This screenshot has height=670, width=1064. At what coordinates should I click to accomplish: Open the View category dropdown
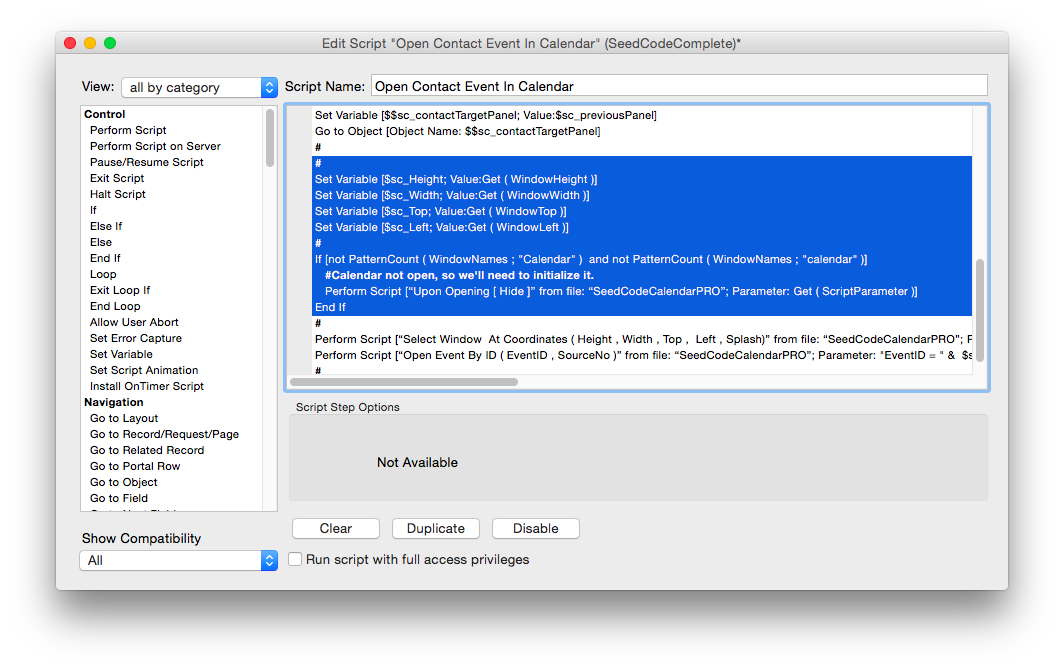coord(200,87)
